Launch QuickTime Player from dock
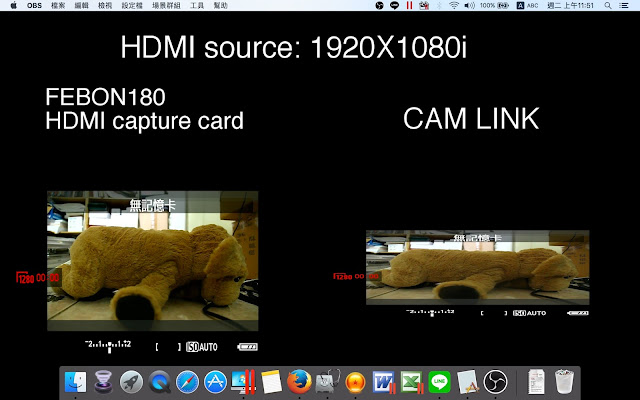This screenshot has width=640, height=400. click(159, 382)
